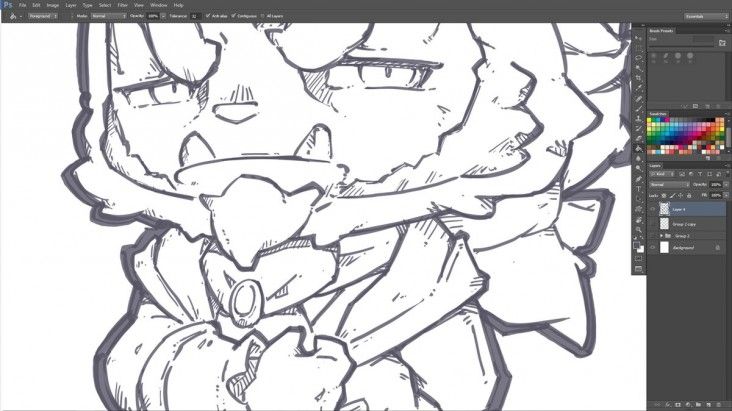Click the Photoshop Ps logo
732x411 pixels.
(x=7, y=5)
